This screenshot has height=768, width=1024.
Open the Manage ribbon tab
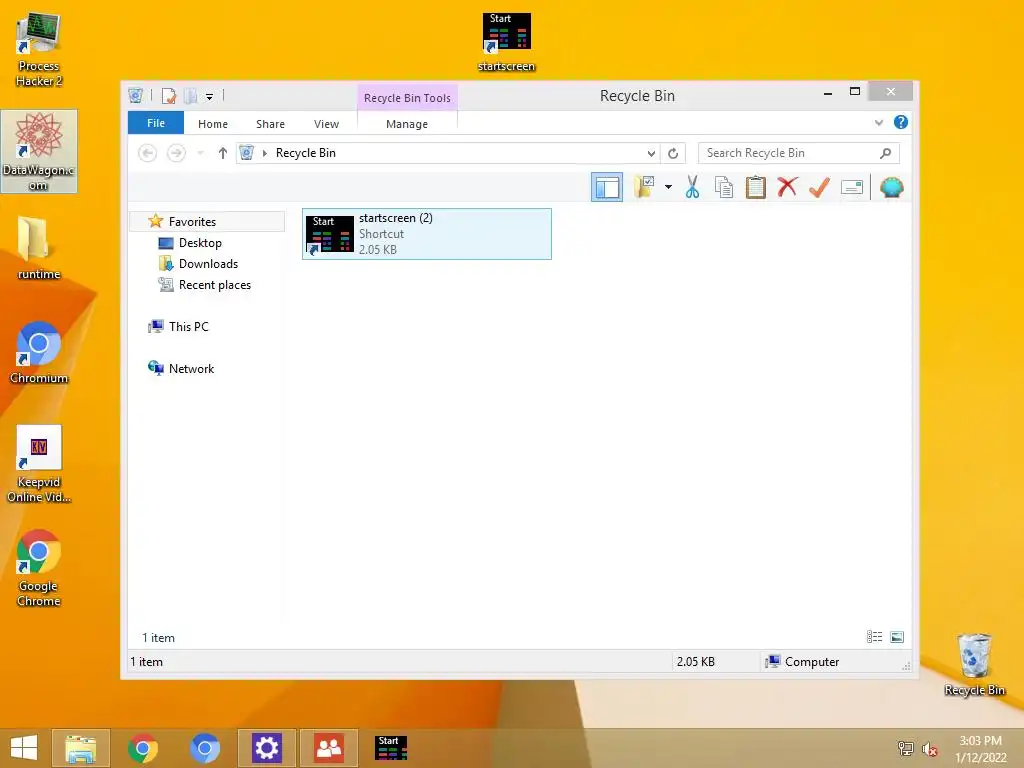tap(407, 124)
